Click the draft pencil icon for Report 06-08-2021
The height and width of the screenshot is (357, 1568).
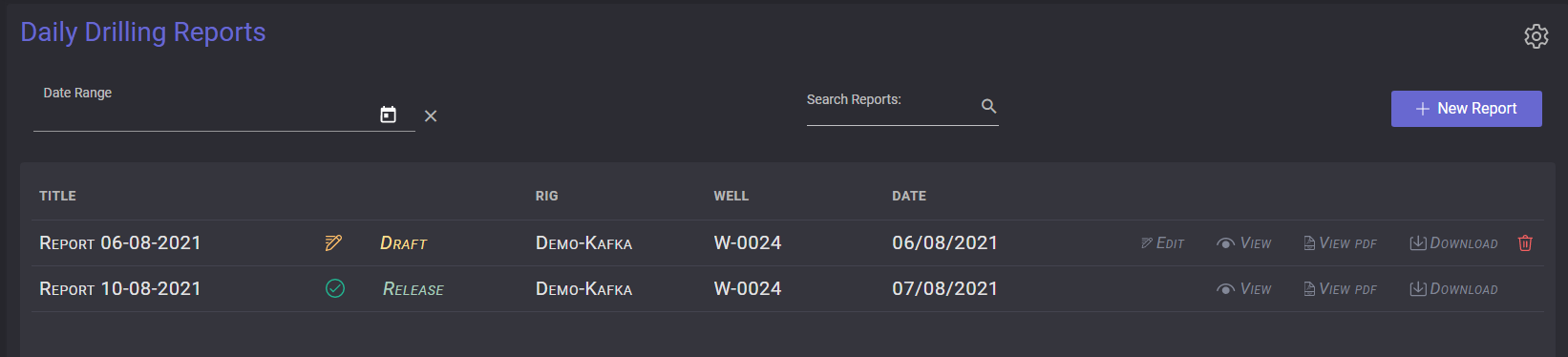coord(333,242)
